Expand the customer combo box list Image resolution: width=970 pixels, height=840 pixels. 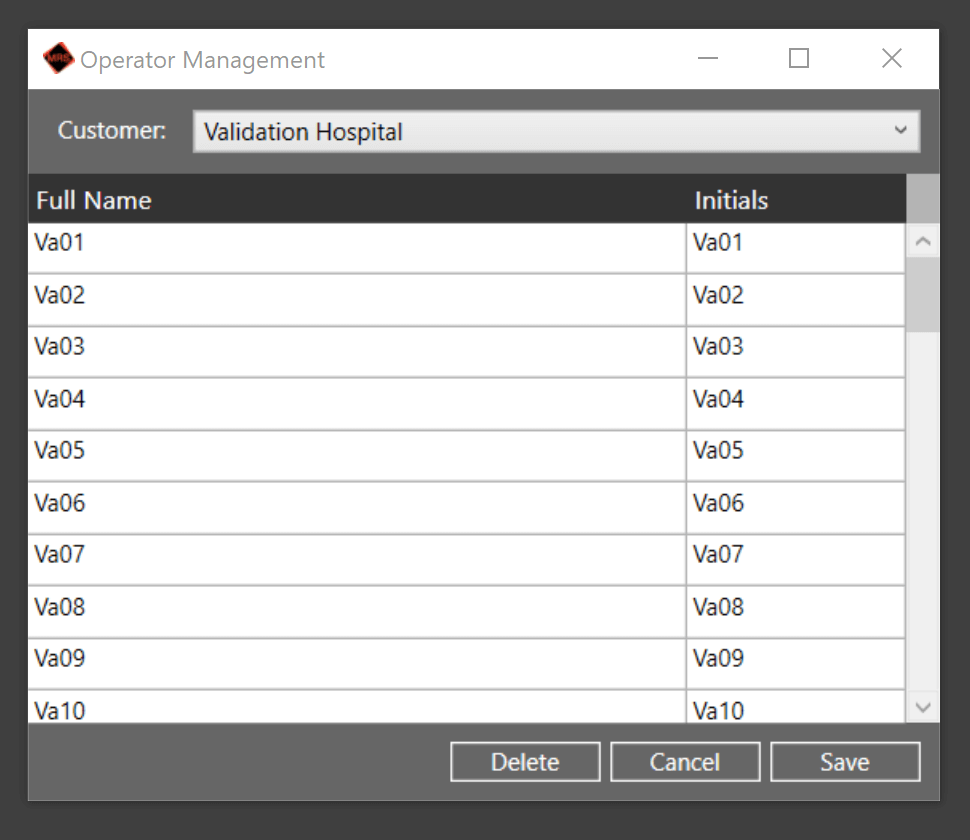point(901,131)
